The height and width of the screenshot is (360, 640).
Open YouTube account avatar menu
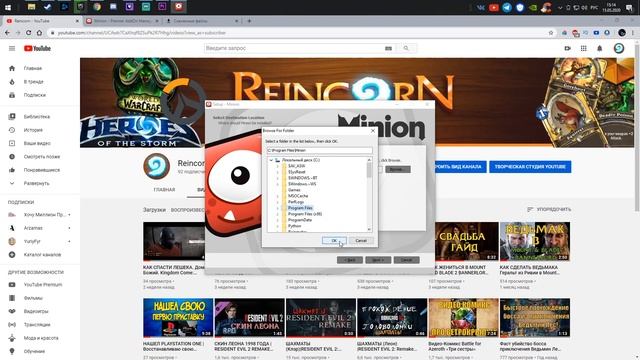click(x=619, y=48)
